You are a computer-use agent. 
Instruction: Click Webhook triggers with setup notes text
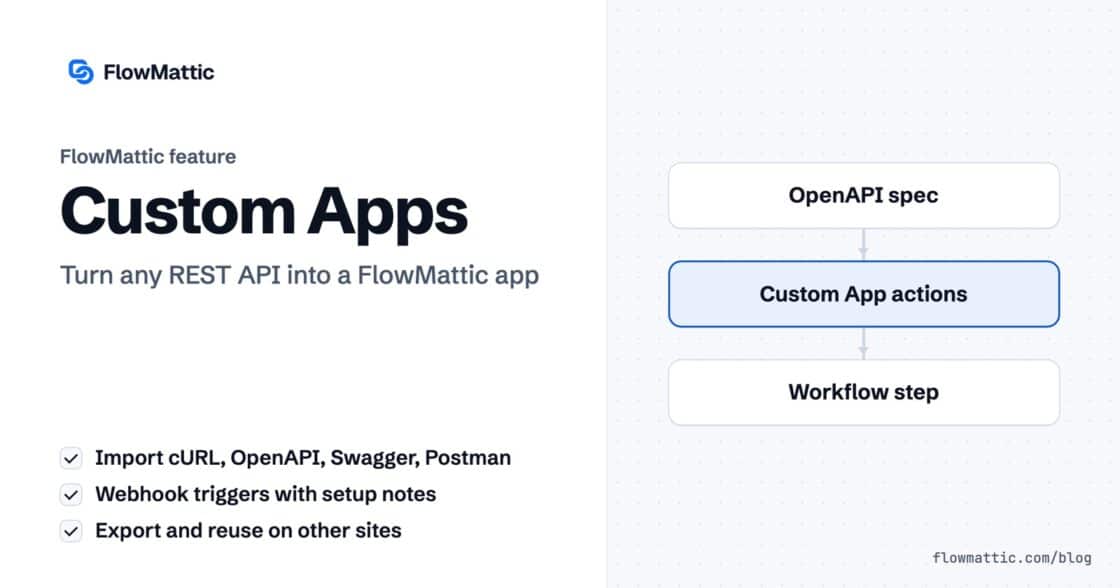[266, 494]
